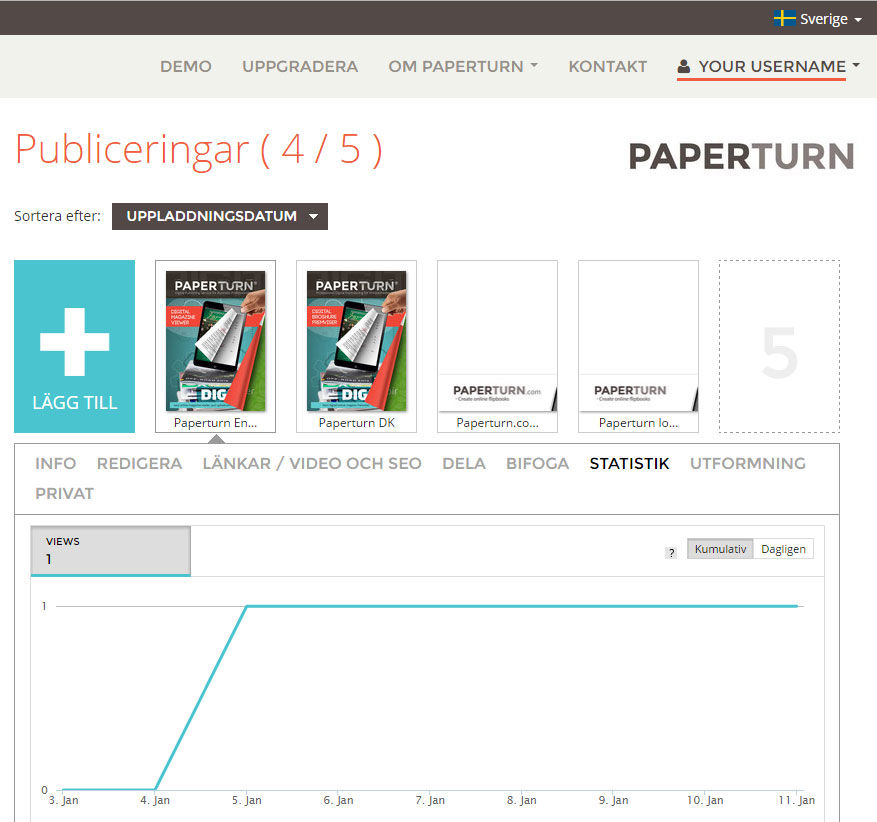Open the BIFOGA tab

tap(537, 464)
